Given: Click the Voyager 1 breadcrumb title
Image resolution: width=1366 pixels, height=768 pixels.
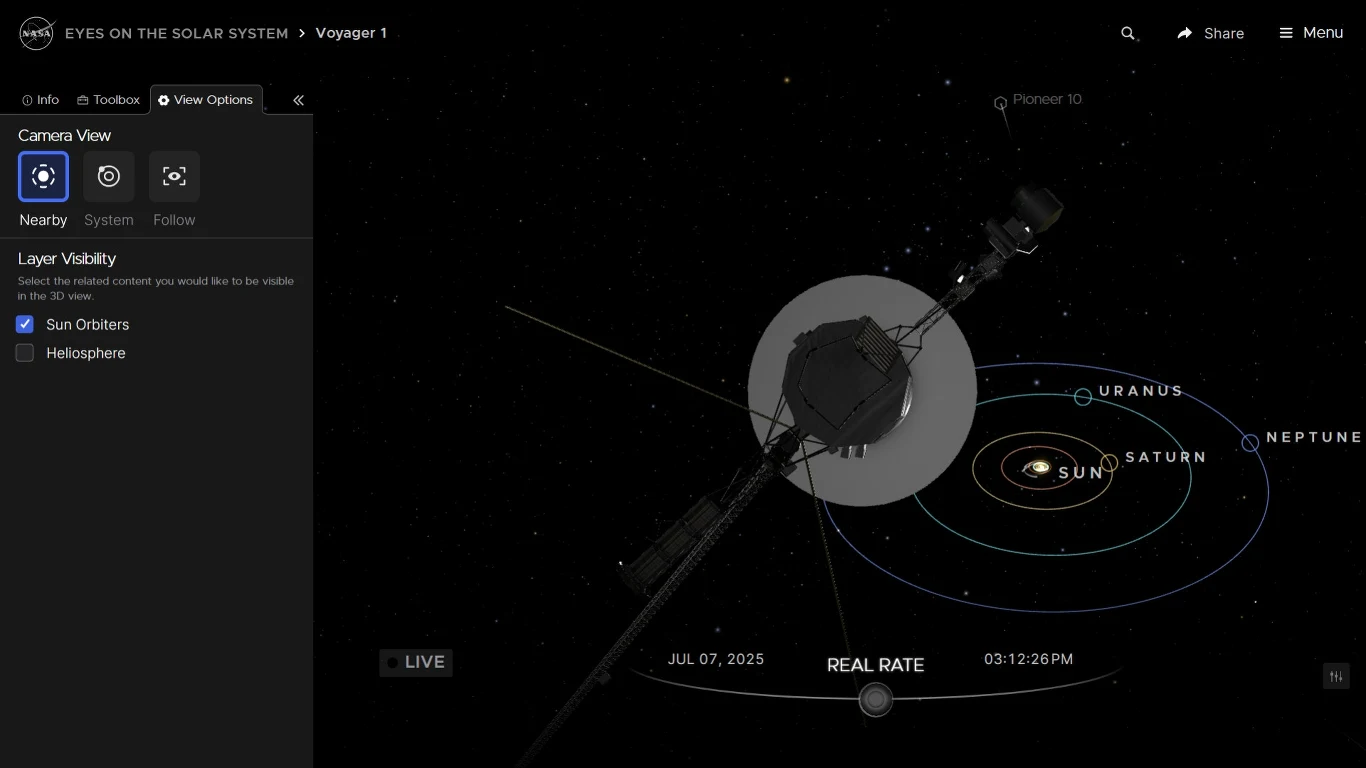Looking at the screenshot, I should (x=351, y=33).
